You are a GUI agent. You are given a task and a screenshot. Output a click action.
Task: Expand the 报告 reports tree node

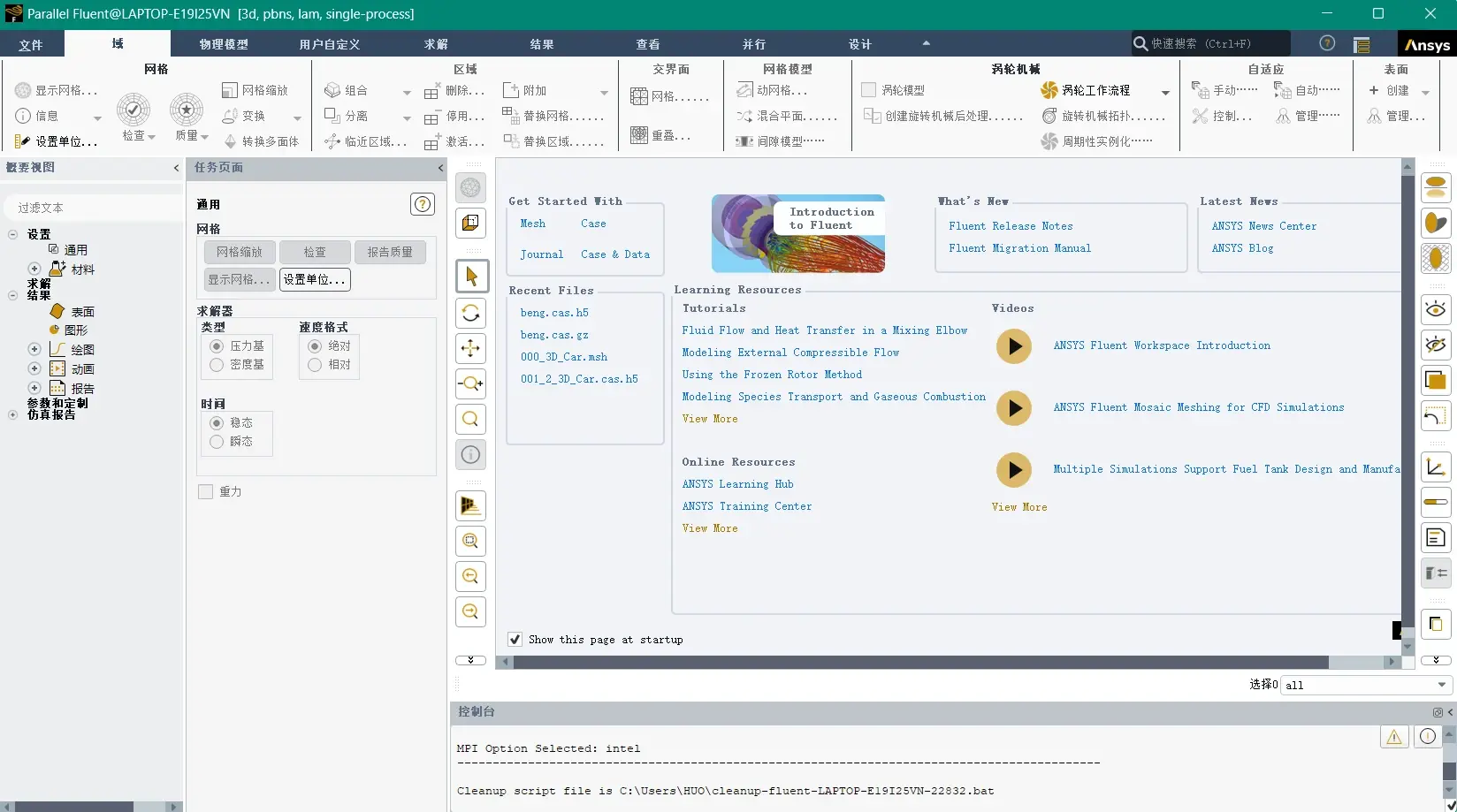coord(34,388)
